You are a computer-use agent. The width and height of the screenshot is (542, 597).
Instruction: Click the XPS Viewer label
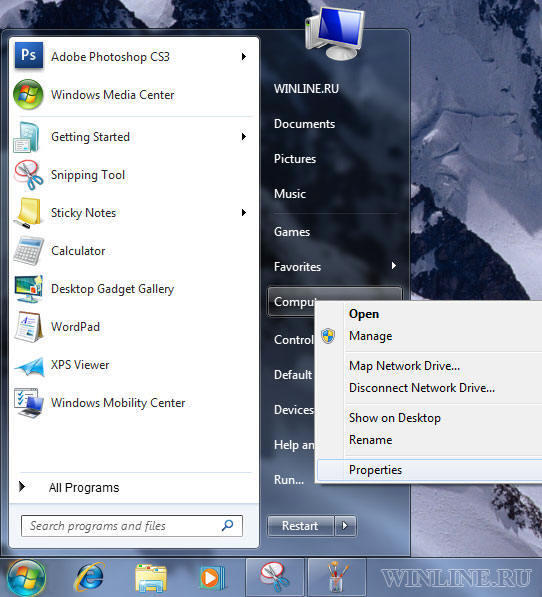point(80,365)
